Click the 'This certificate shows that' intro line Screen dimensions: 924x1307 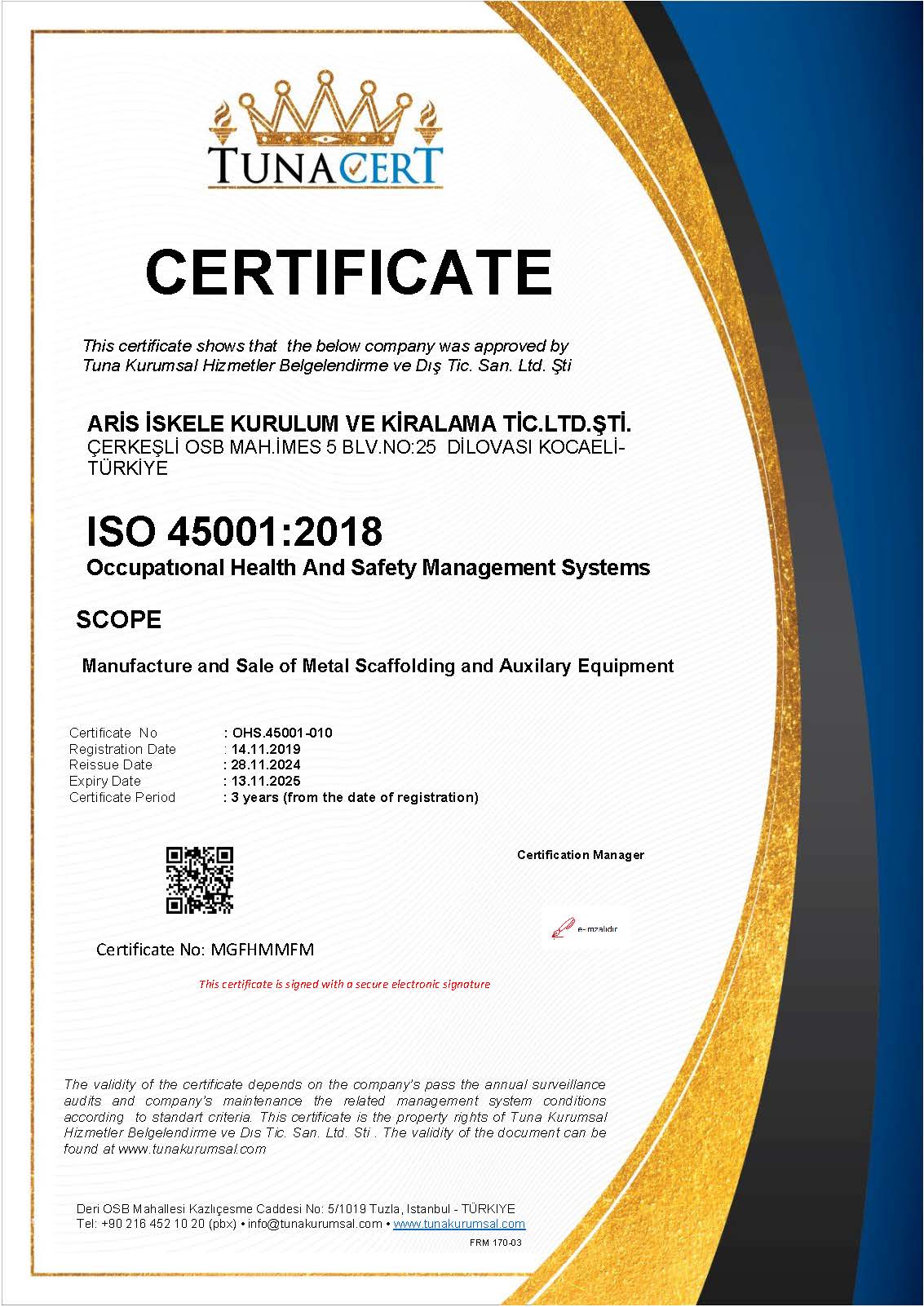tap(325, 346)
